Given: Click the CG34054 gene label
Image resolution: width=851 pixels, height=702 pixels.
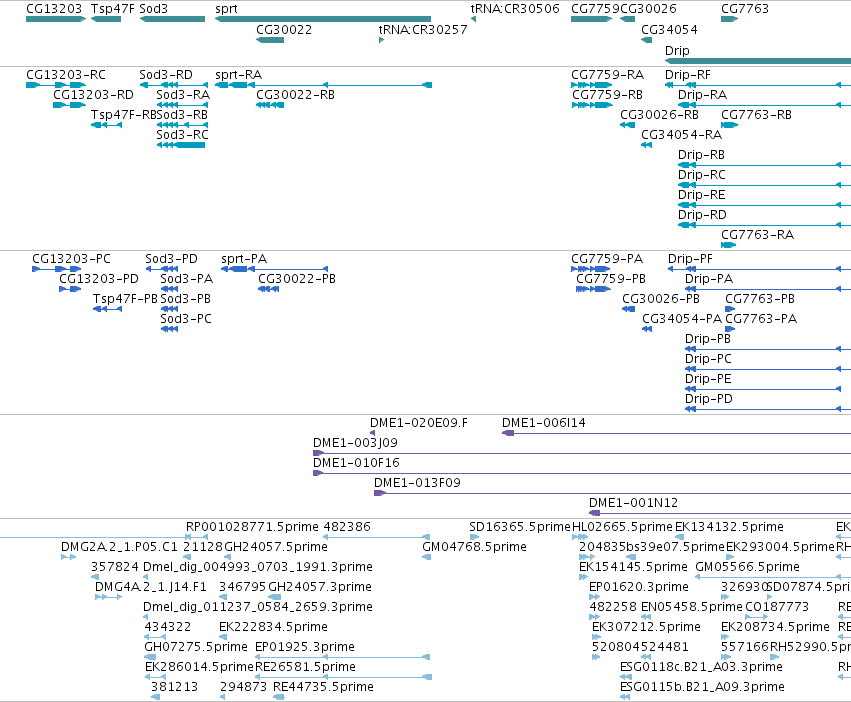Looking at the screenshot, I should (x=669, y=30).
